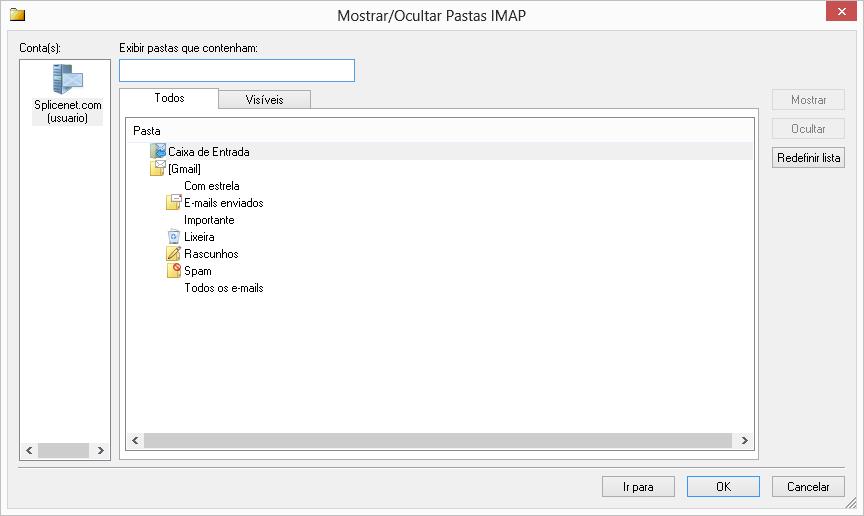This screenshot has height=516, width=864.
Task: Select the Lixeira folder
Action: pyautogui.click(x=199, y=237)
